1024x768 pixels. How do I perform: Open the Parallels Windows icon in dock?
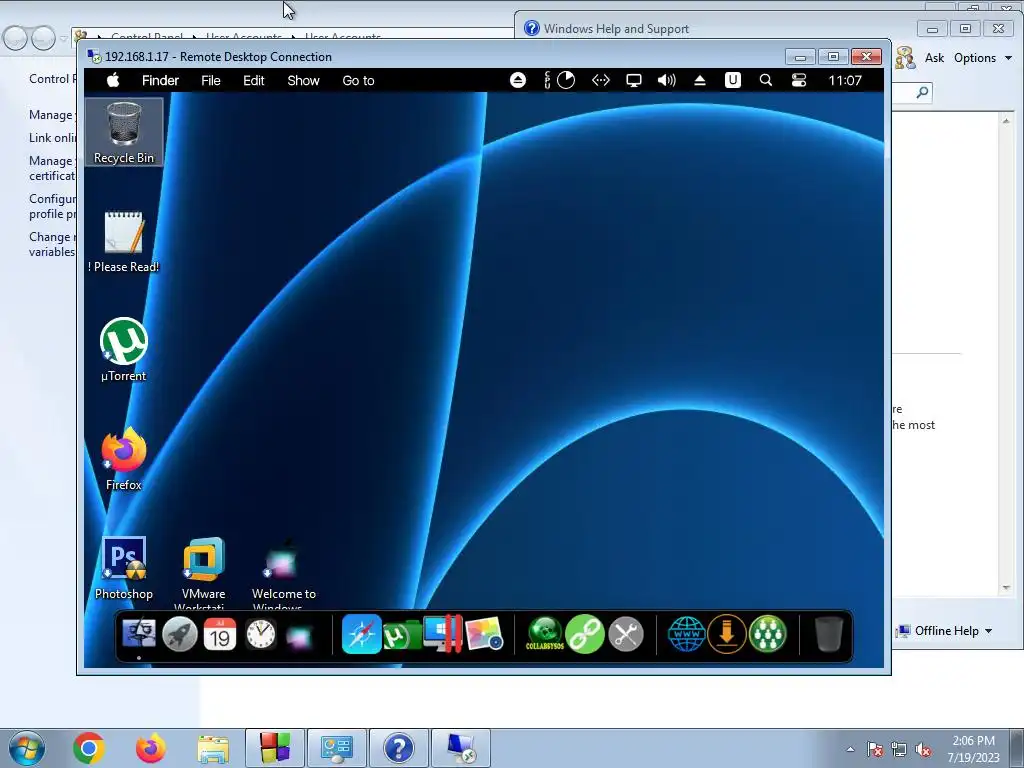(443, 634)
